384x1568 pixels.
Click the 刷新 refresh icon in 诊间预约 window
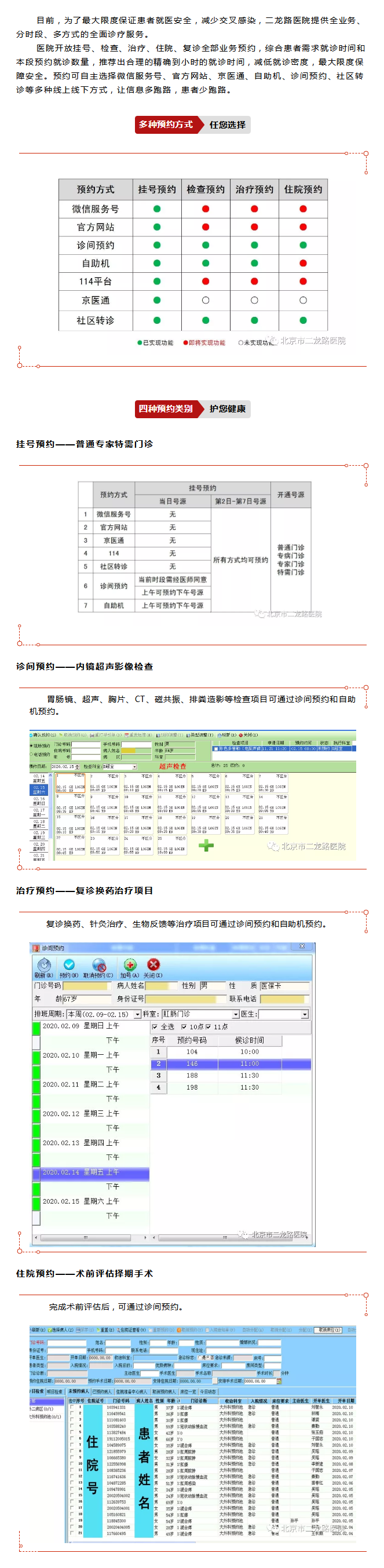[x=43, y=966]
